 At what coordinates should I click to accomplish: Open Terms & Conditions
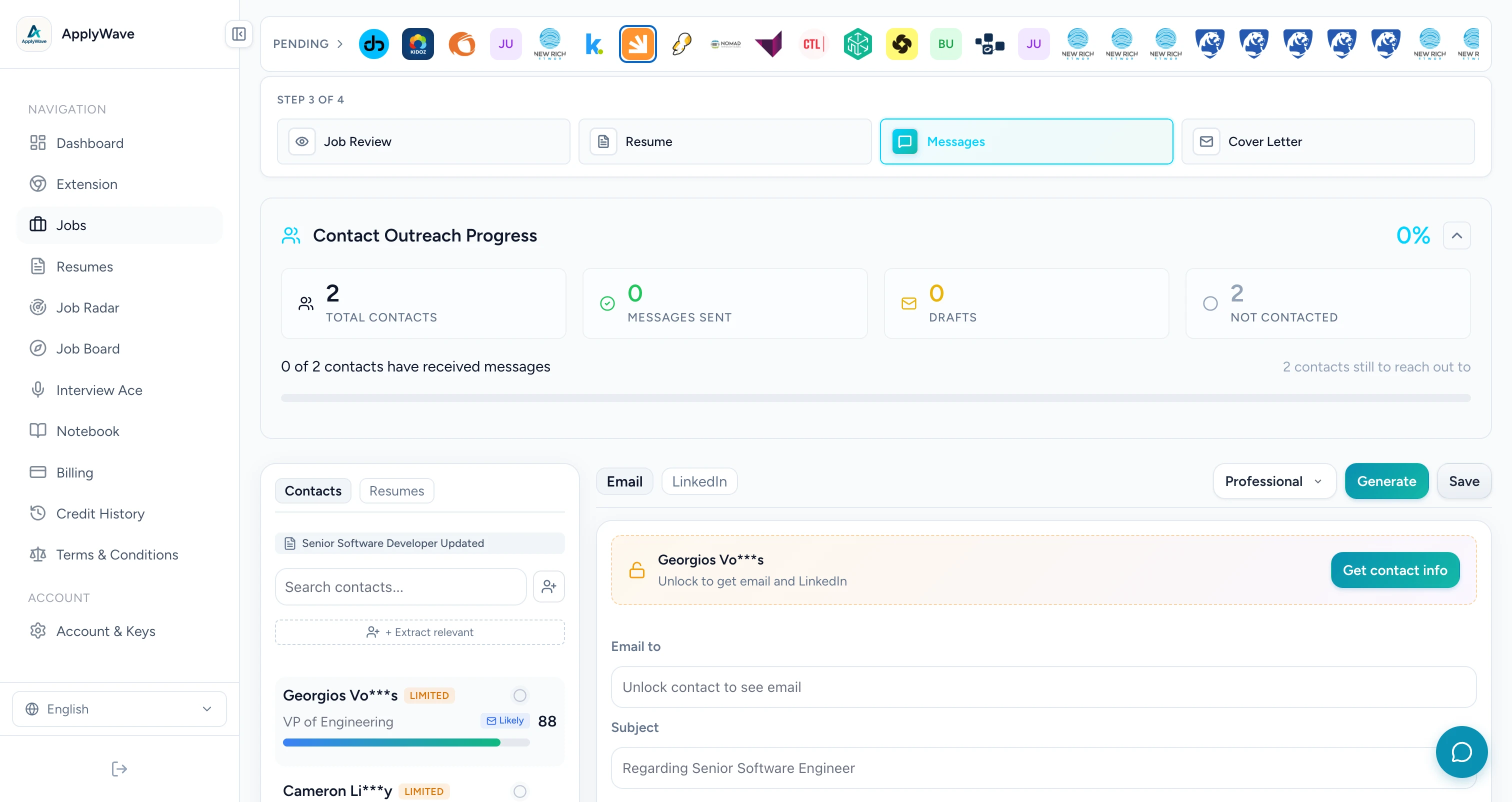(119, 555)
